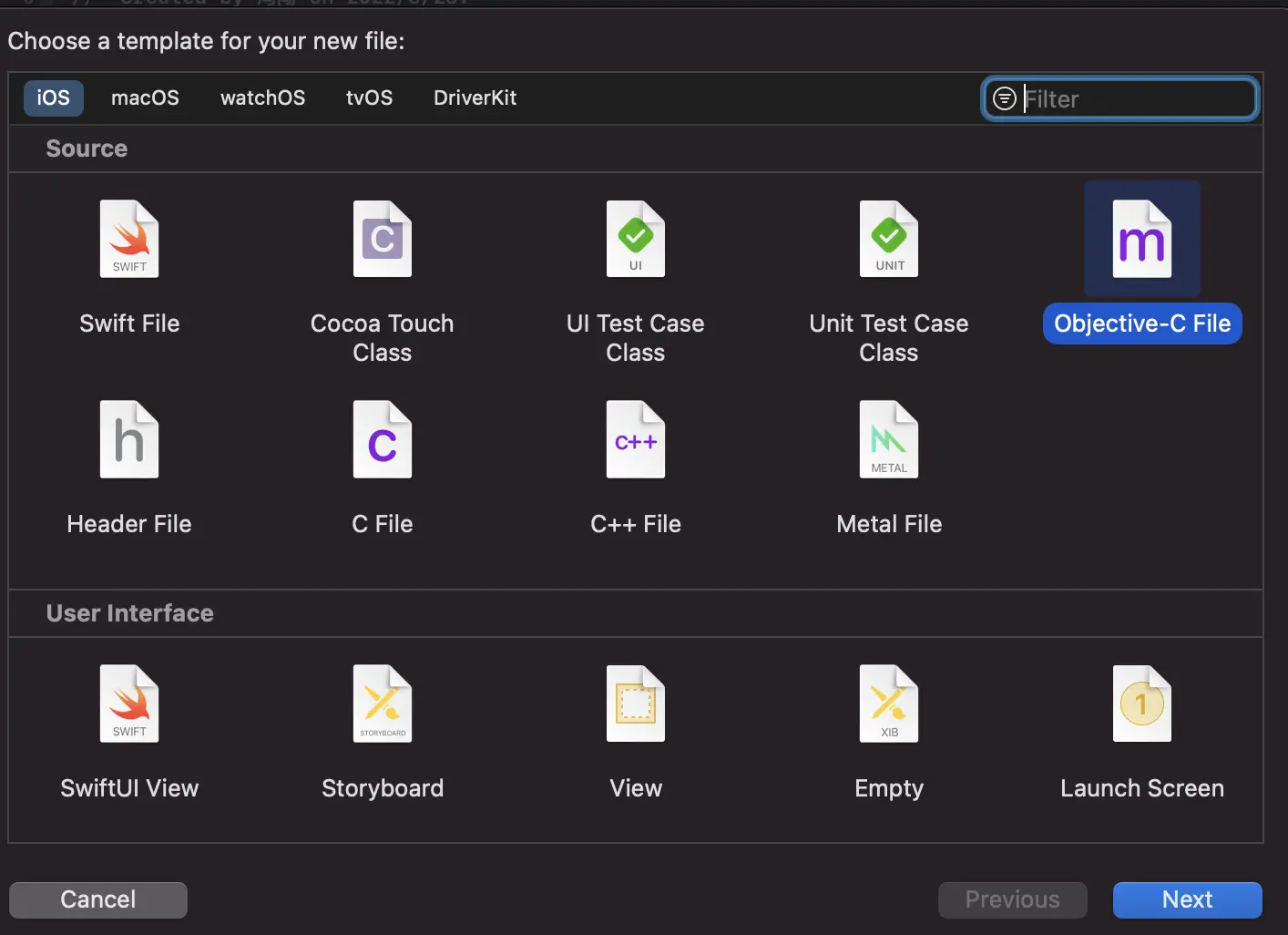Choose the Header File template
1288x935 pixels.
coord(129,440)
